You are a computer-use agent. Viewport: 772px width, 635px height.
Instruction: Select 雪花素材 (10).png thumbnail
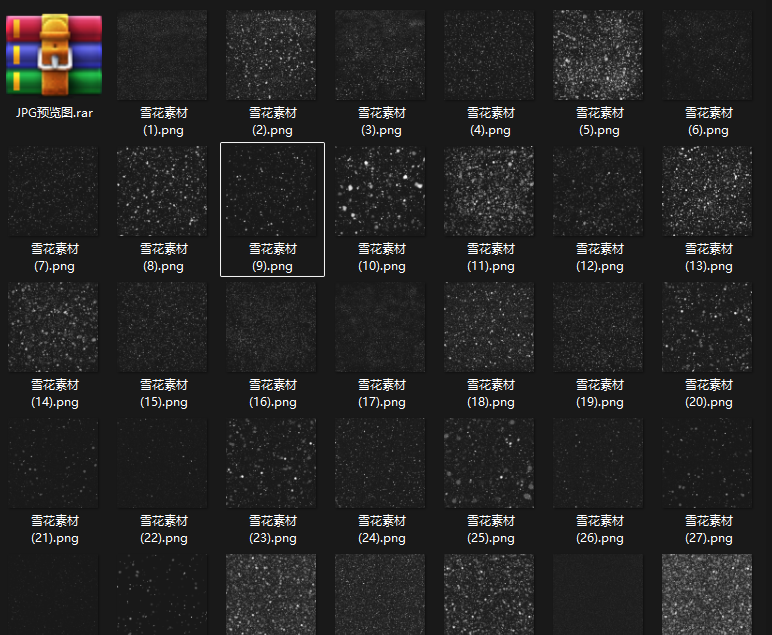click(x=381, y=192)
